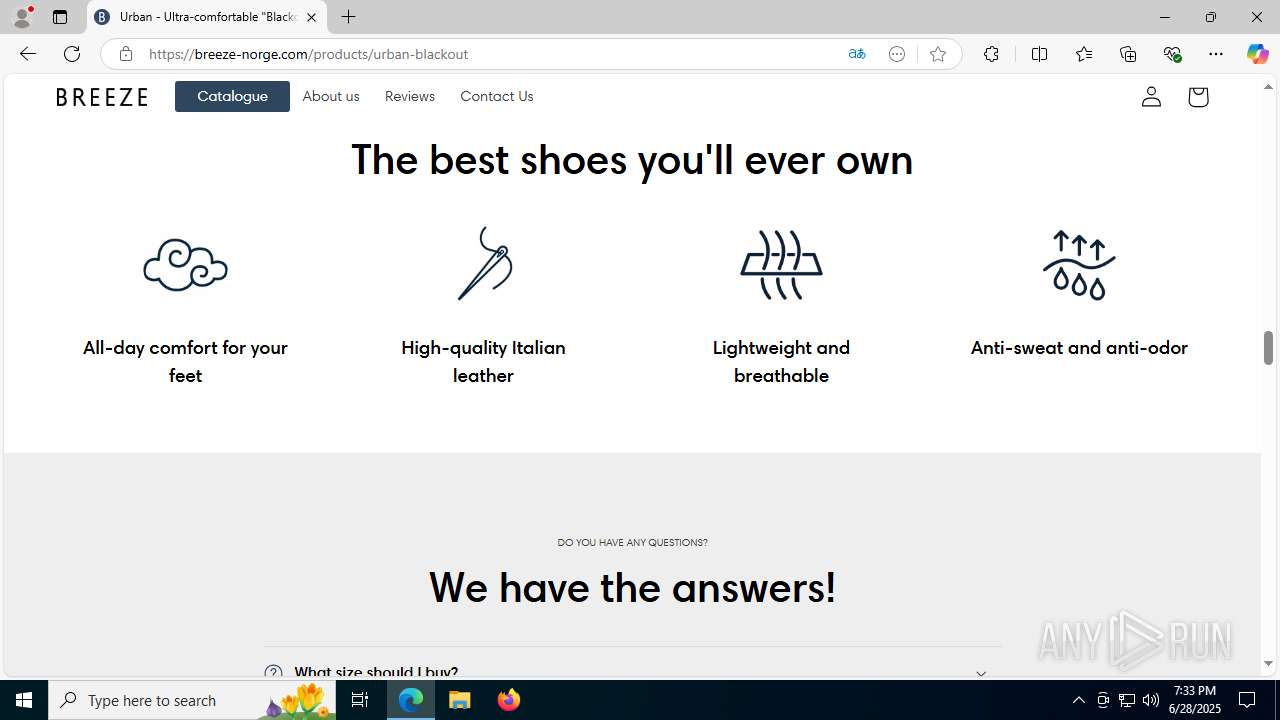Open tab actions menu icon
This screenshot has height=720, width=1280.
pyautogui.click(x=60, y=17)
